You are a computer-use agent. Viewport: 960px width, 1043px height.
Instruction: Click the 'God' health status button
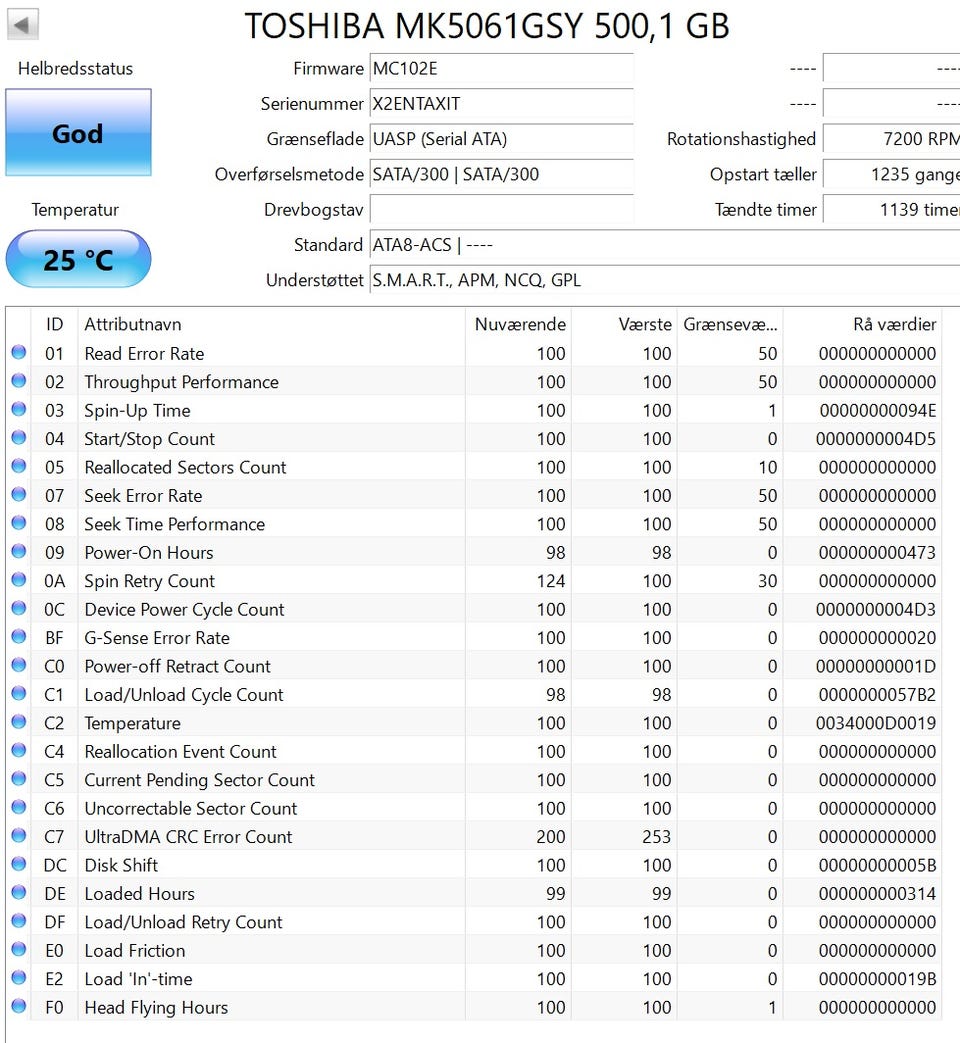pos(78,133)
